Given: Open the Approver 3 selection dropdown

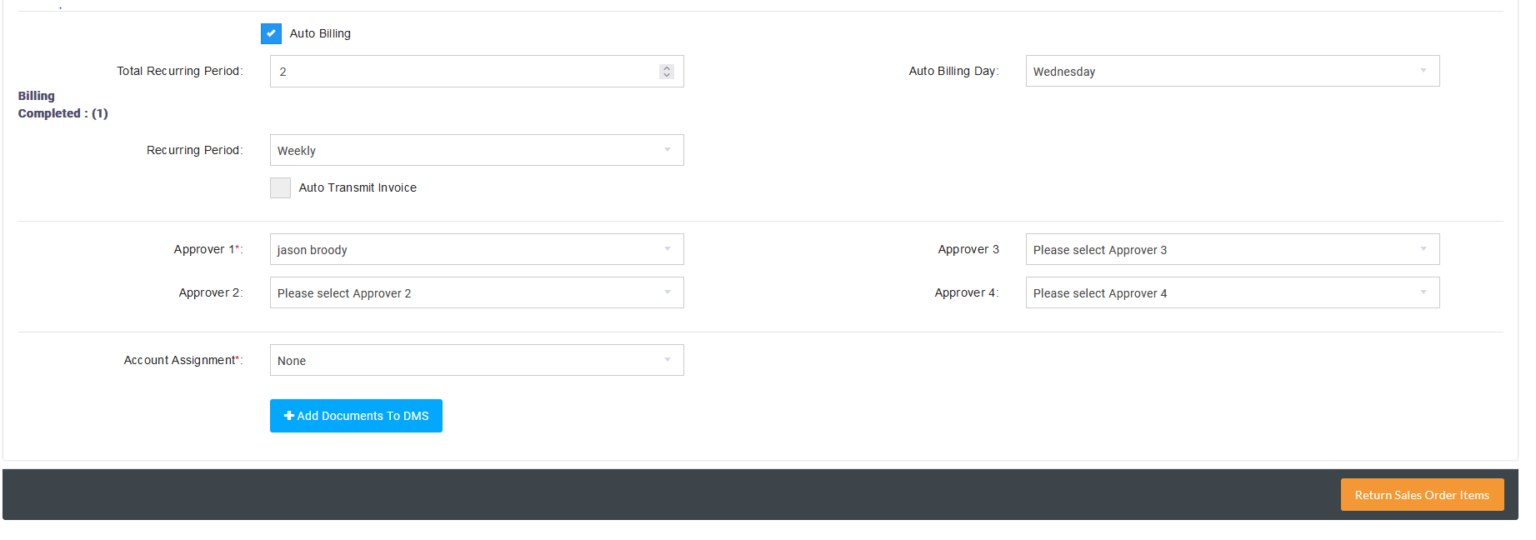Looking at the screenshot, I should [x=1233, y=250].
